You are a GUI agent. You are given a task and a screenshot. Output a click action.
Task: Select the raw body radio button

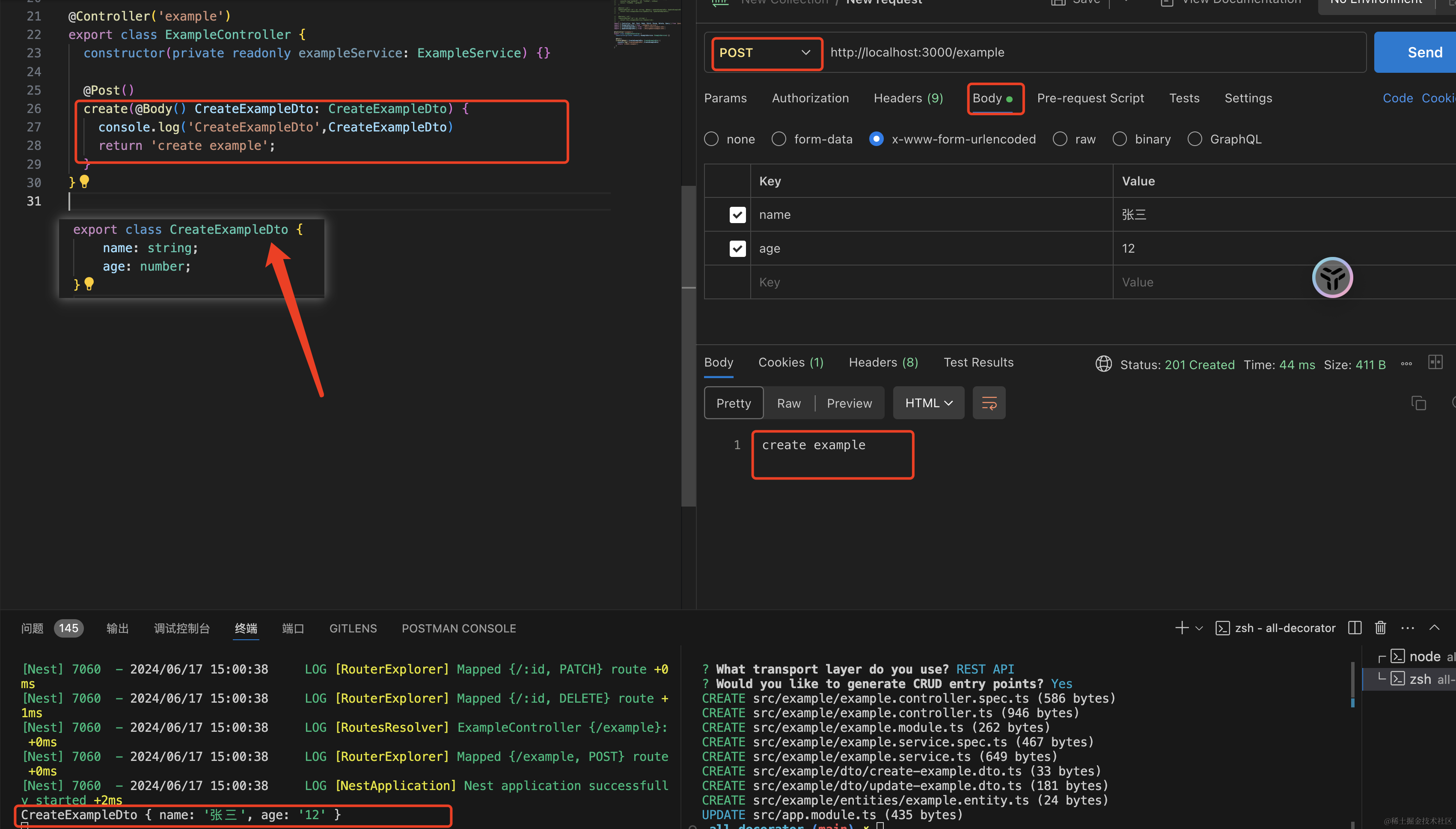tap(1059, 140)
